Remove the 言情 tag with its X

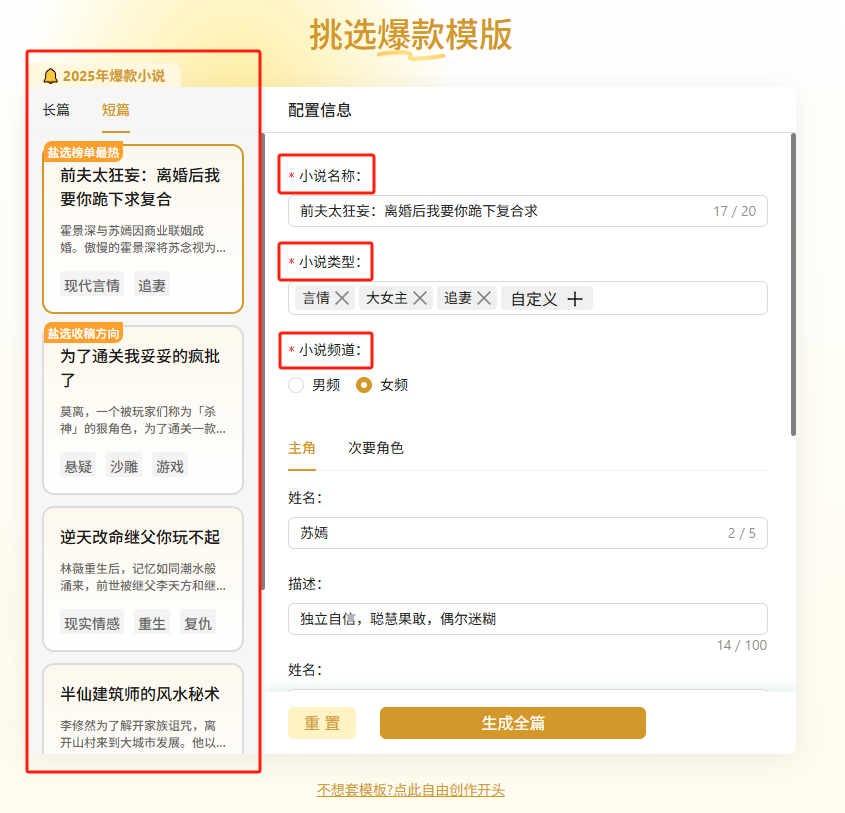click(x=342, y=298)
